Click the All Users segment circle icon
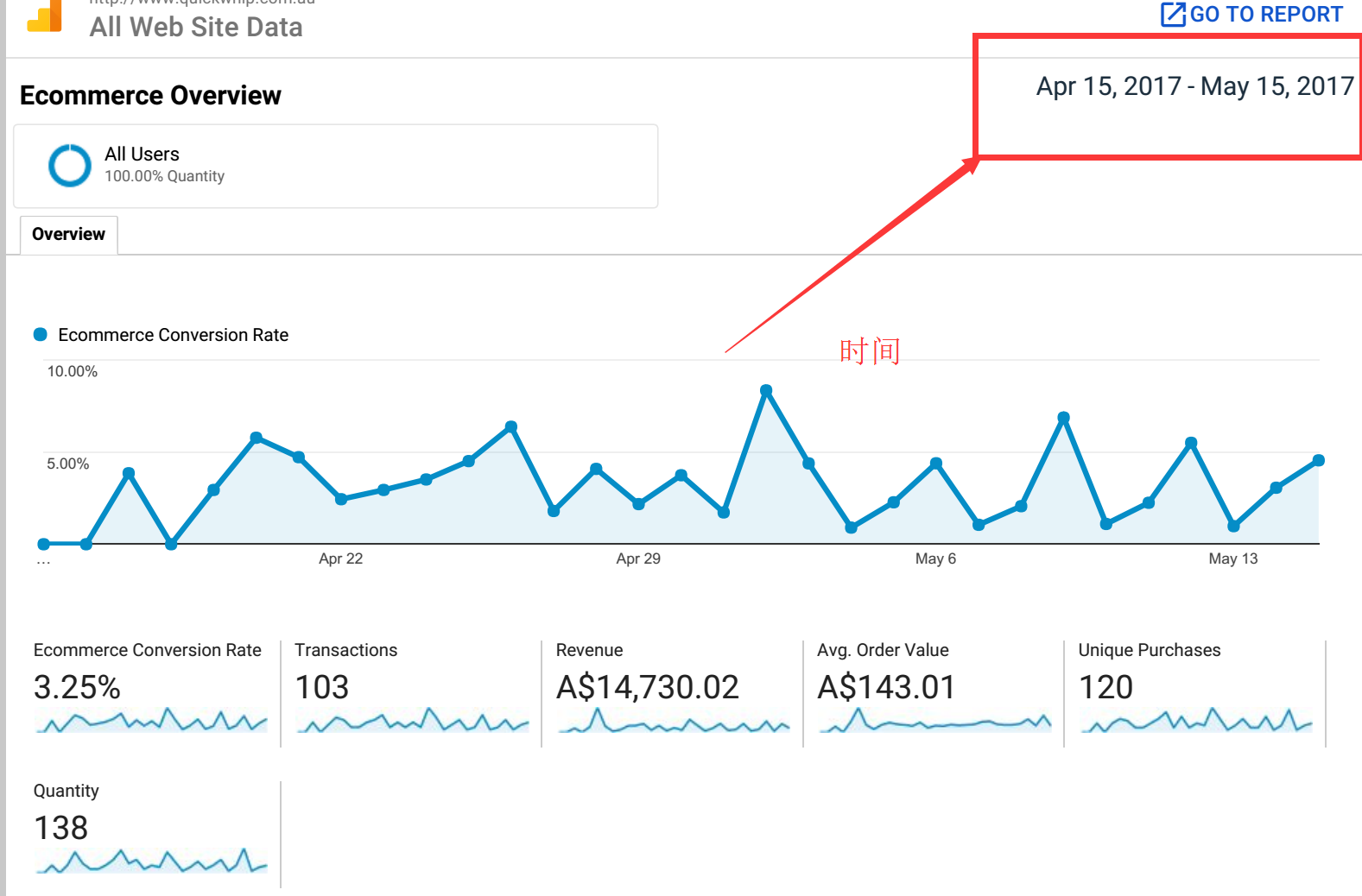The image size is (1362, 896). 70,166
